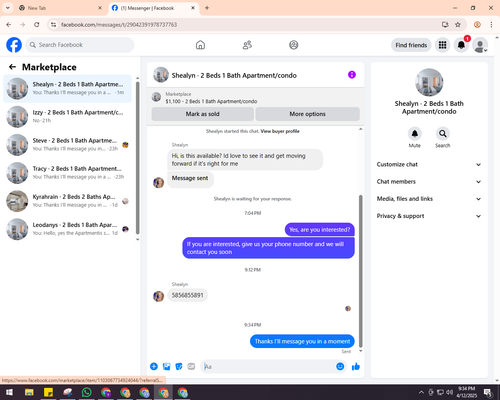Click the phone number message 5856855891
Viewport: 500px width, 400px height.
pos(187,295)
